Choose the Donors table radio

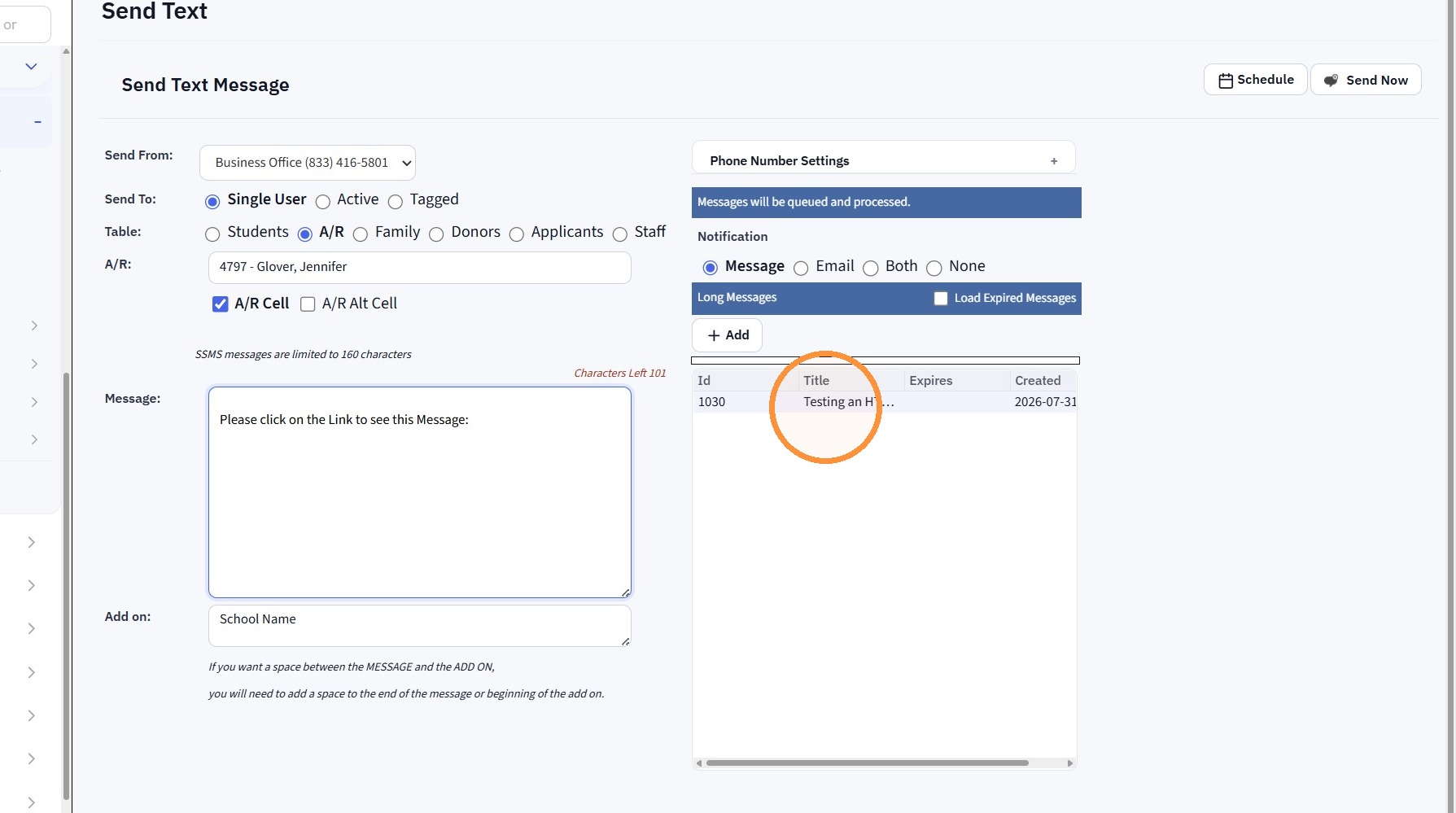coord(436,234)
